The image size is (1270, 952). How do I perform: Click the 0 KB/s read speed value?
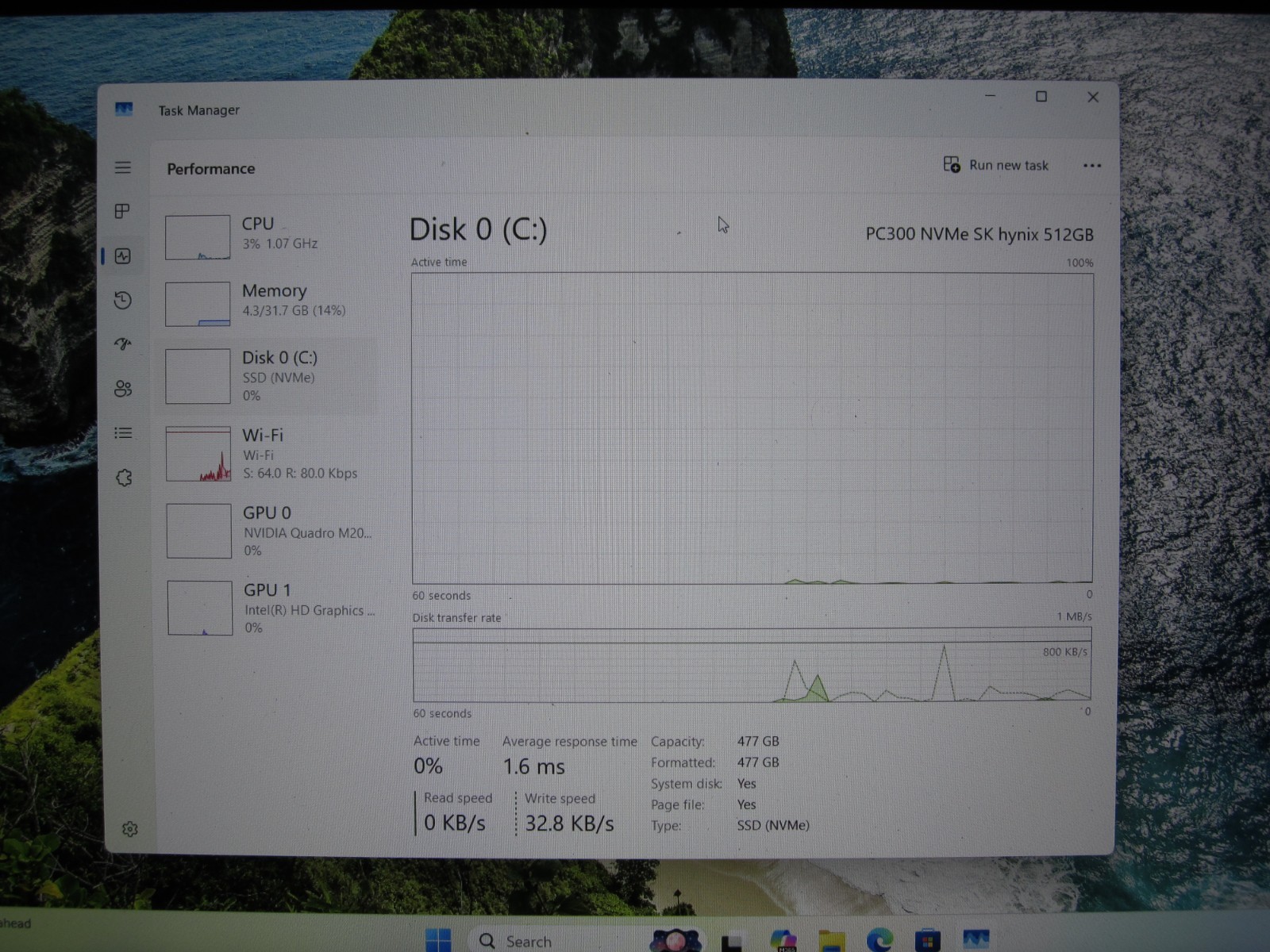point(454,823)
